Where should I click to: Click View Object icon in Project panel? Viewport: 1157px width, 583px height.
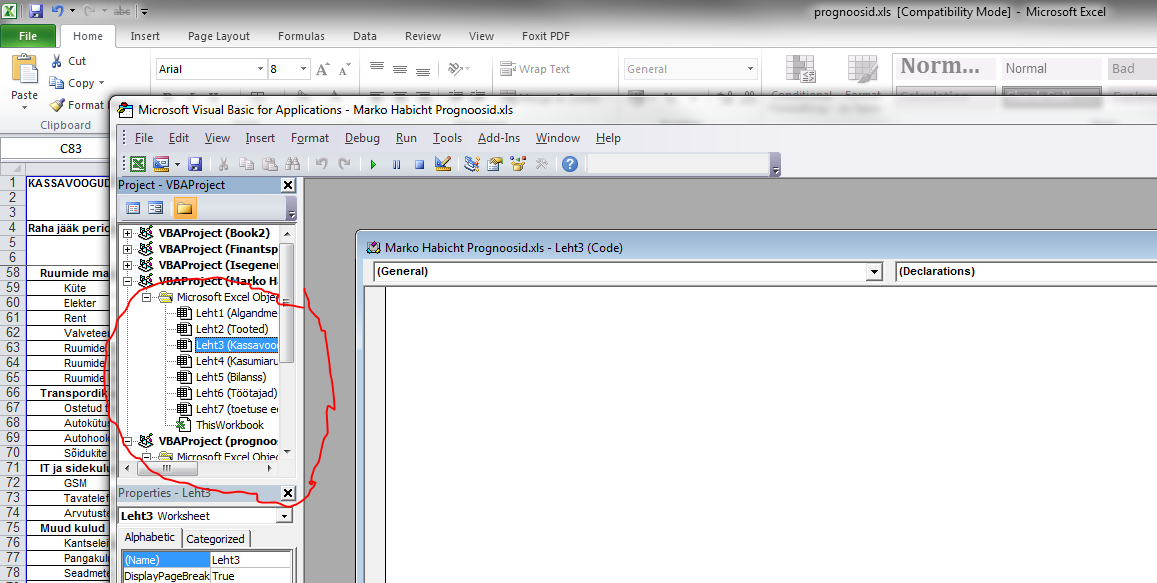point(156,208)
